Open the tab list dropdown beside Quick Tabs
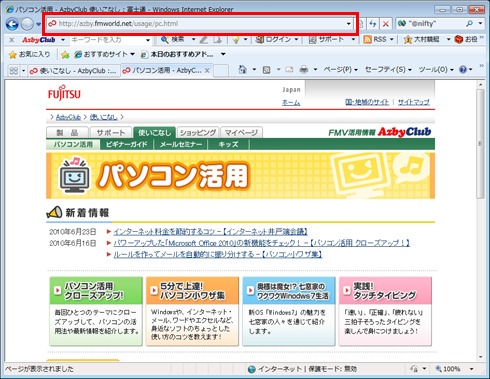490x379 pixels. (x=23, y=71)
